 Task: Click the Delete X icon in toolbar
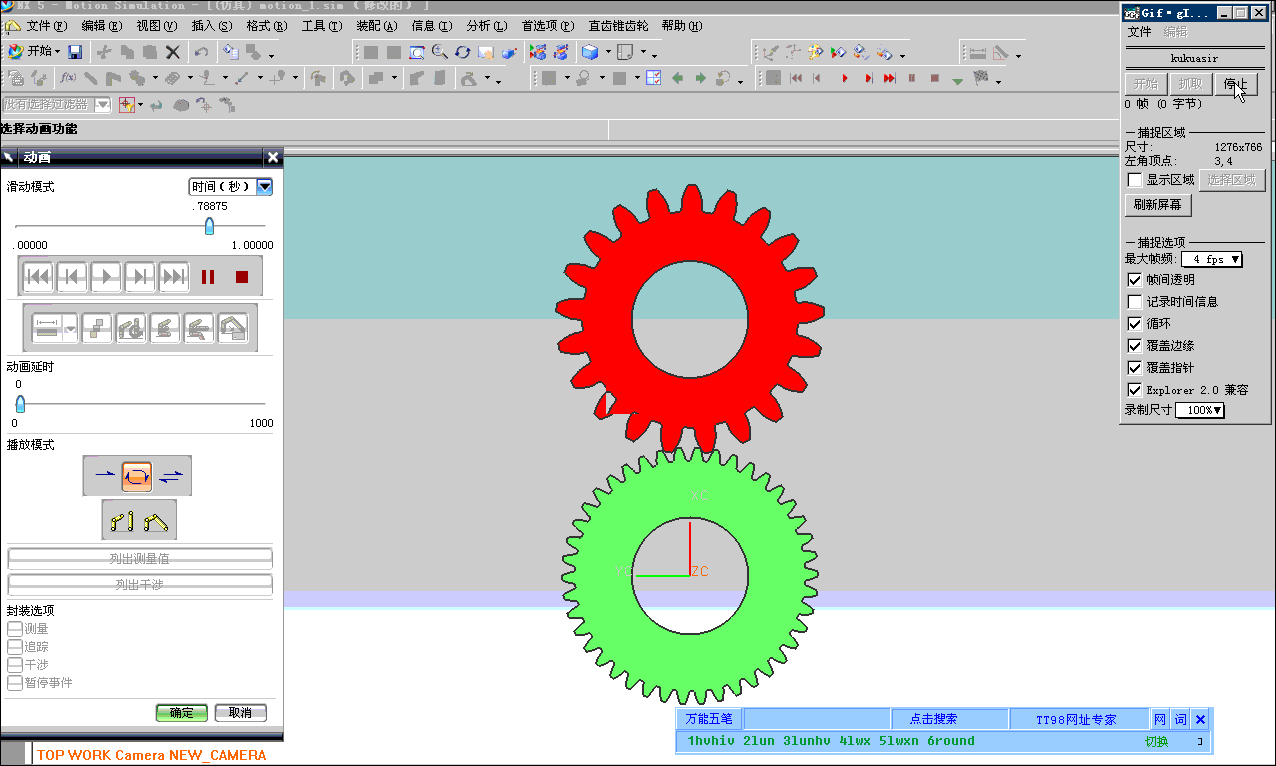click(173, 52)
